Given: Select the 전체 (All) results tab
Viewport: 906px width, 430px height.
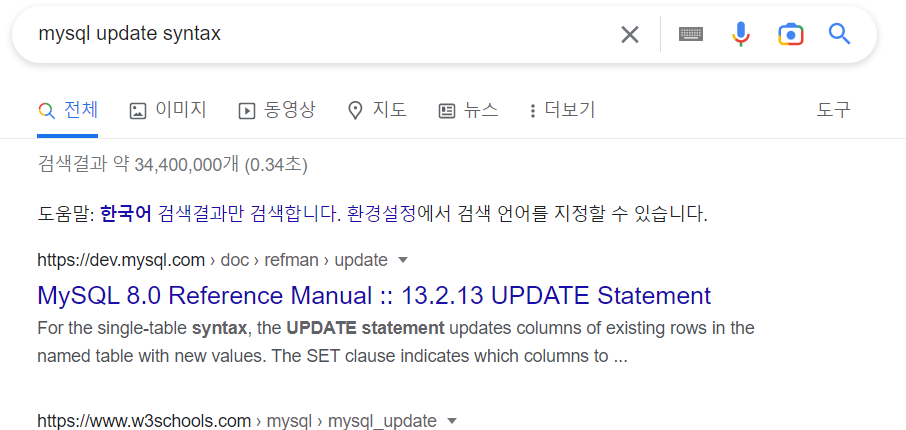Looking at the screenshot, I should point(68,110).
